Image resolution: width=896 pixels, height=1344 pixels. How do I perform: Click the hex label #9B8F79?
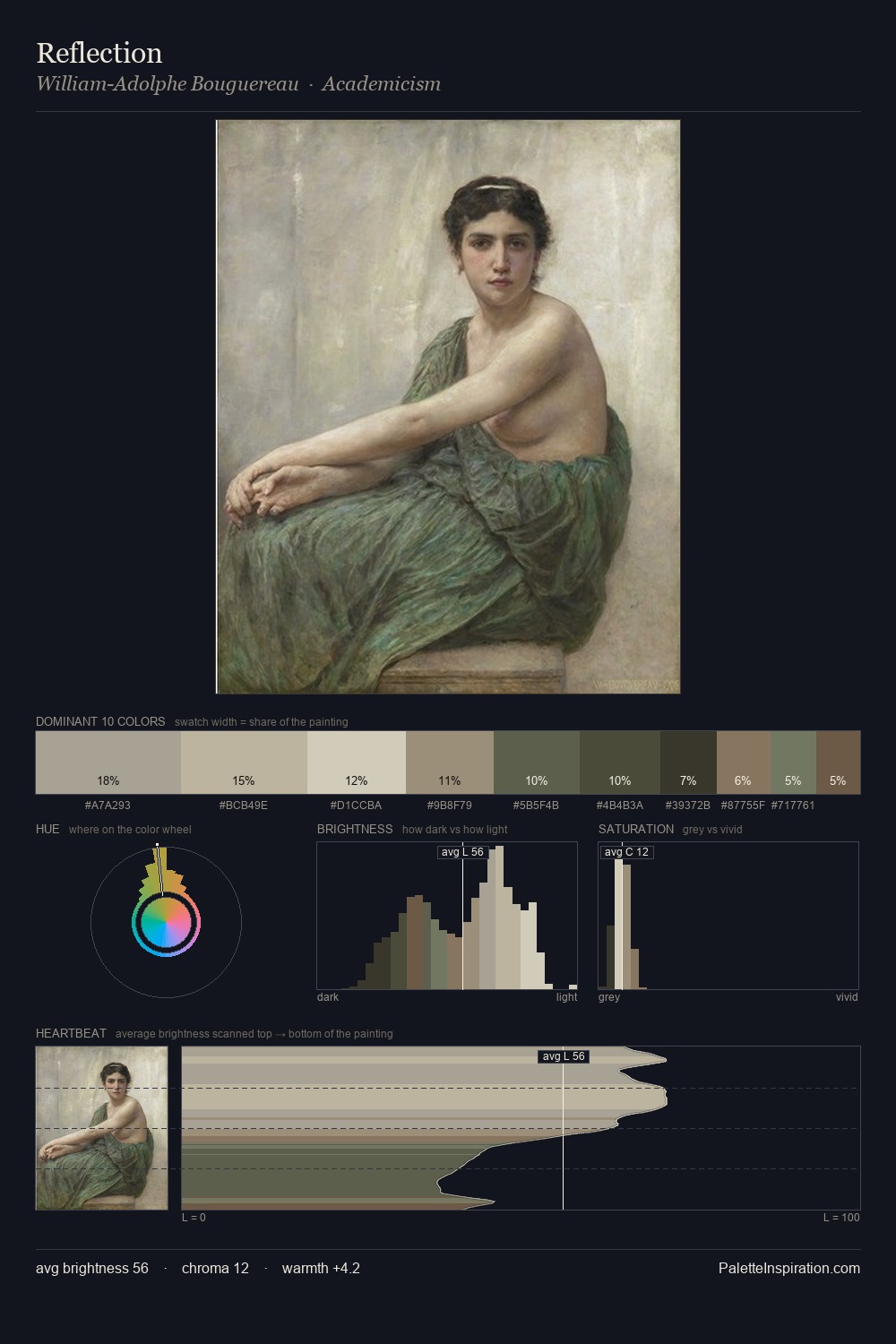[450, 806]
